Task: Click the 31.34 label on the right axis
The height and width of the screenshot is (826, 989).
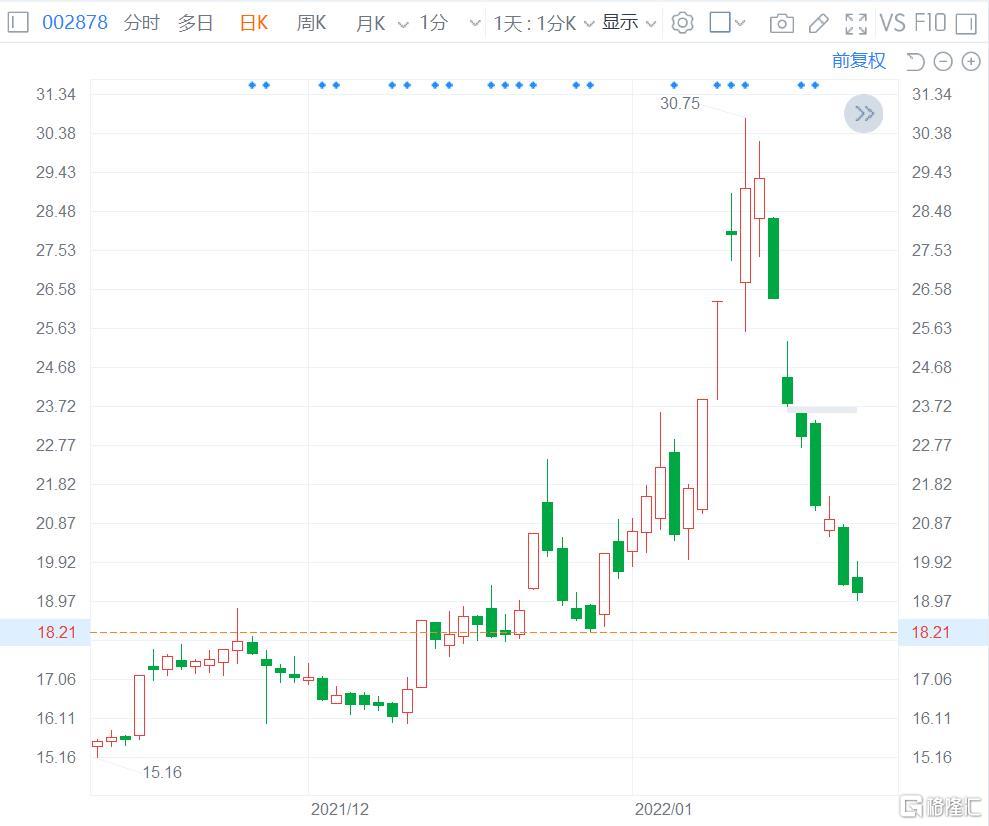Action: click(x=932, y=95)
